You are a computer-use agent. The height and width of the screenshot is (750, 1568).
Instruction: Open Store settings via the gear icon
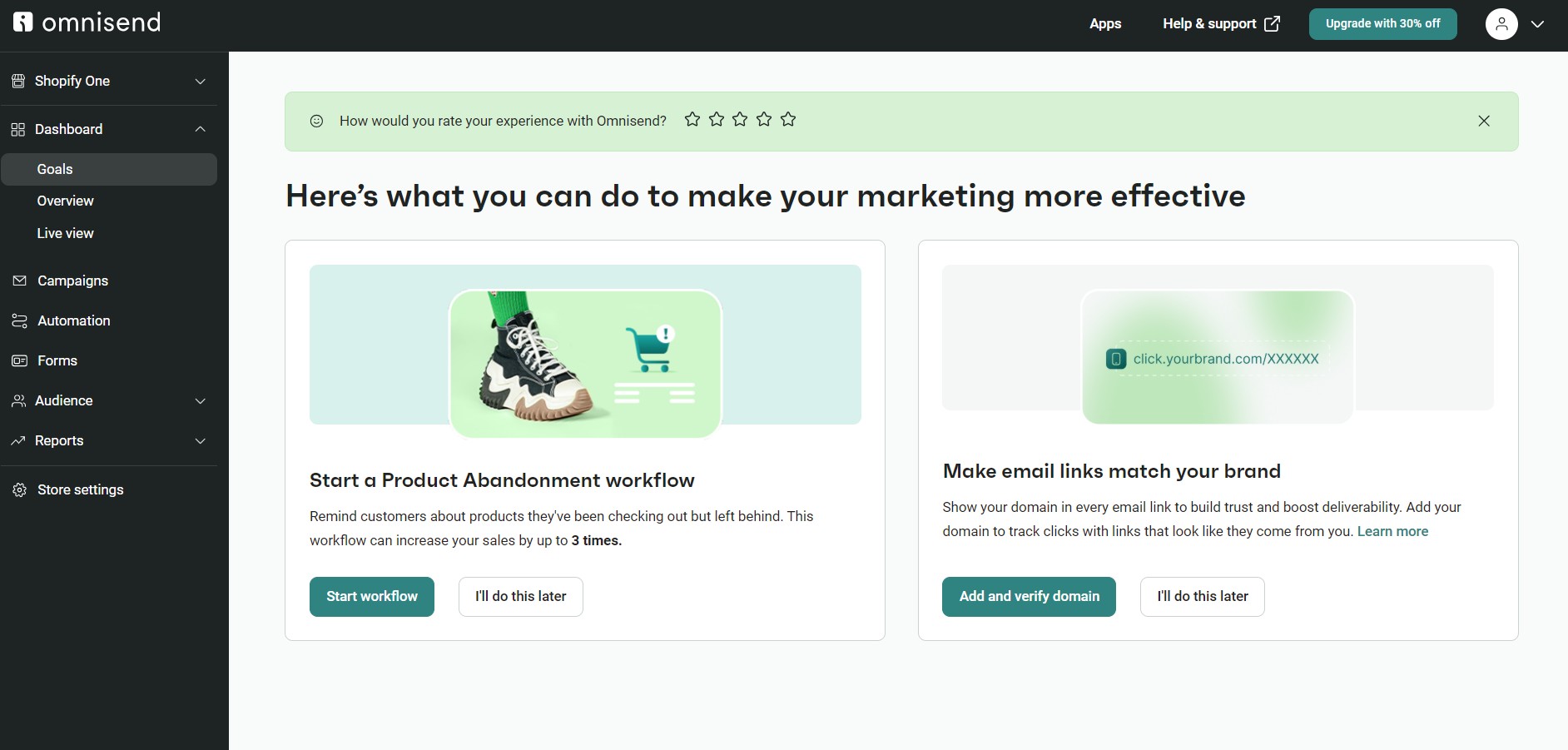tap(18, 489)
